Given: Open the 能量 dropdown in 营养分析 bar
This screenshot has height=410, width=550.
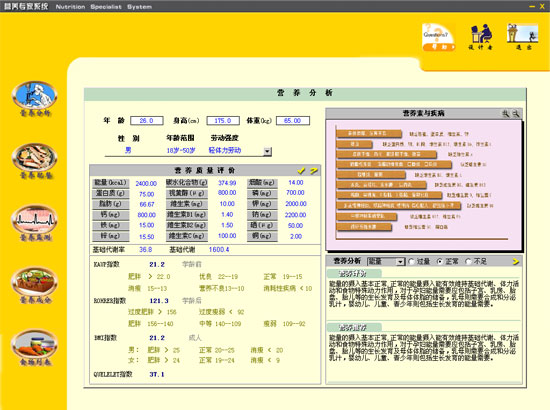Looking at the screenshot, I should point(400,262).
